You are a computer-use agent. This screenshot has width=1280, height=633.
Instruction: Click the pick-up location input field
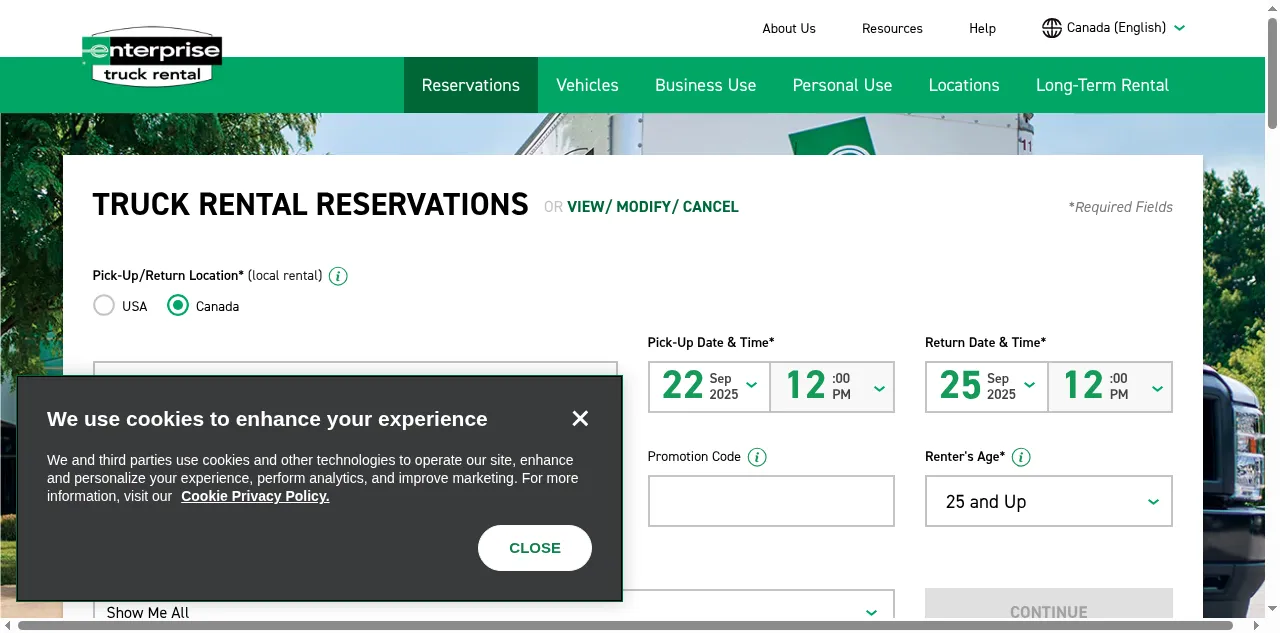coord(355,370)
